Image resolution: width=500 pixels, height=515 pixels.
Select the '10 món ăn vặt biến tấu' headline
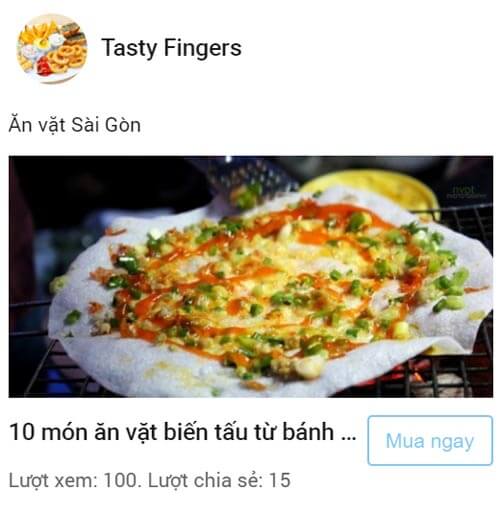183,432
